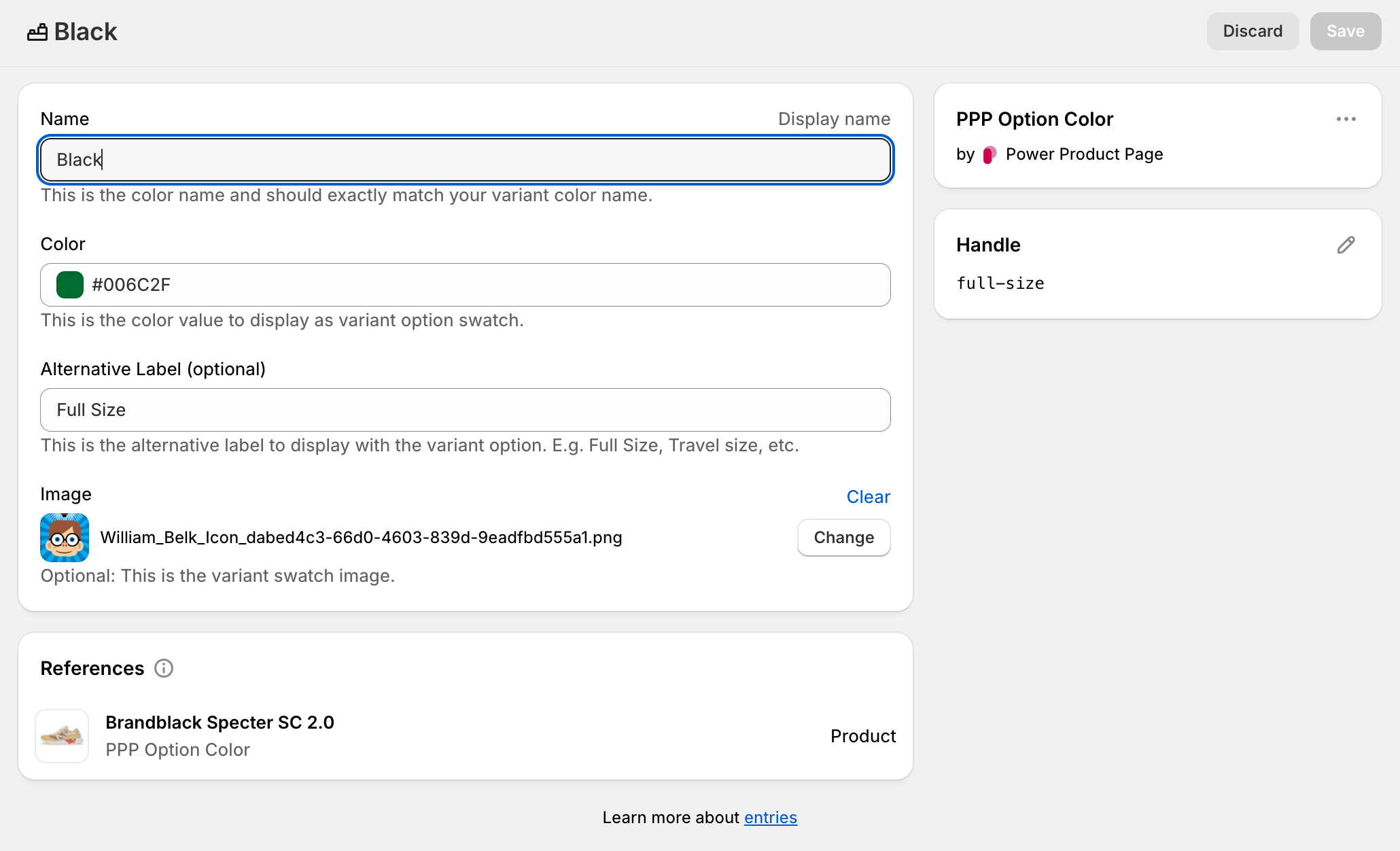Click the Power Product Page app name
Viewport: 1400px width, 851px height.
(1084, 154)
